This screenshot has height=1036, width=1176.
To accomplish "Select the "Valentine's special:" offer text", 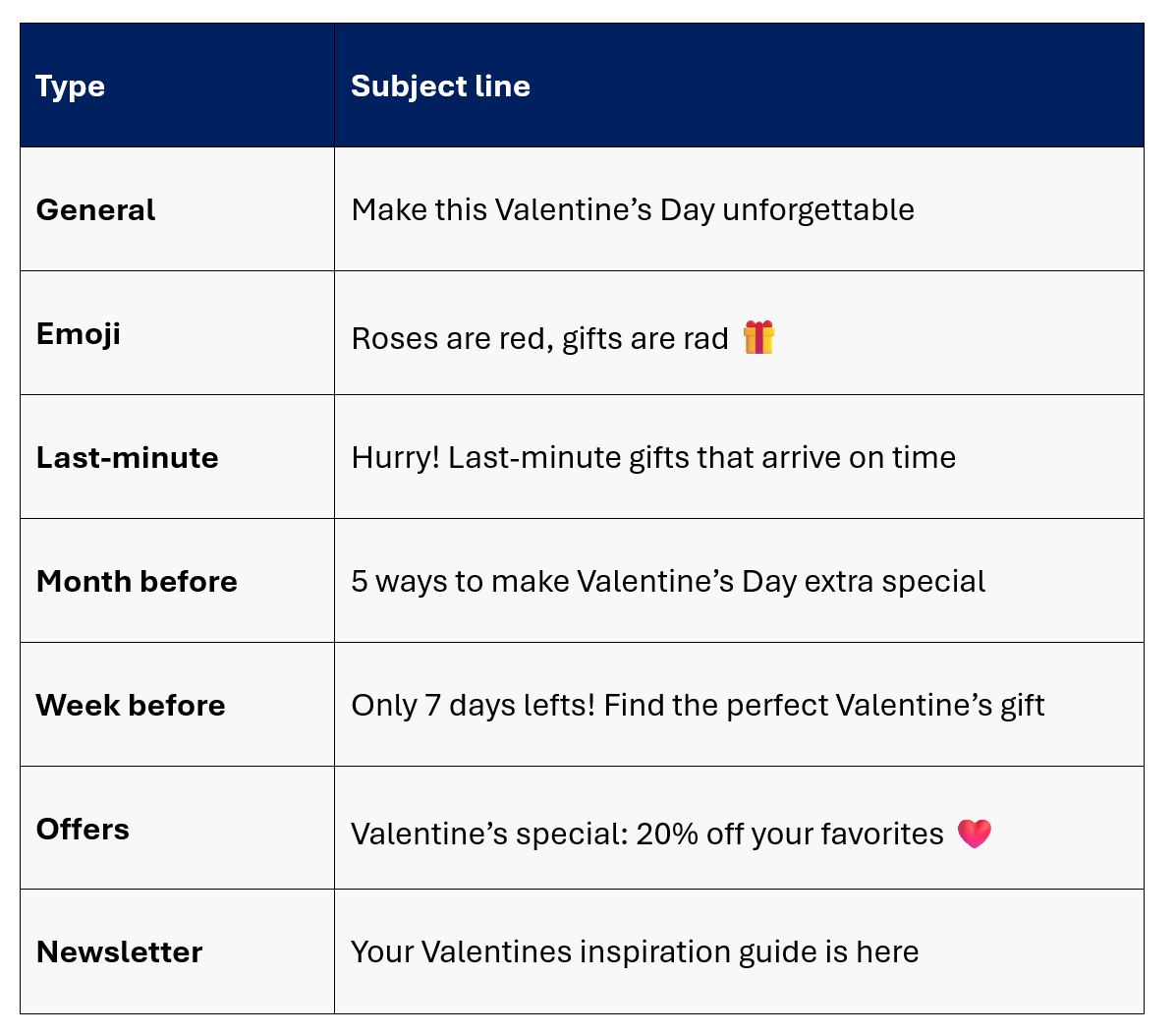I will click(488, 835).
